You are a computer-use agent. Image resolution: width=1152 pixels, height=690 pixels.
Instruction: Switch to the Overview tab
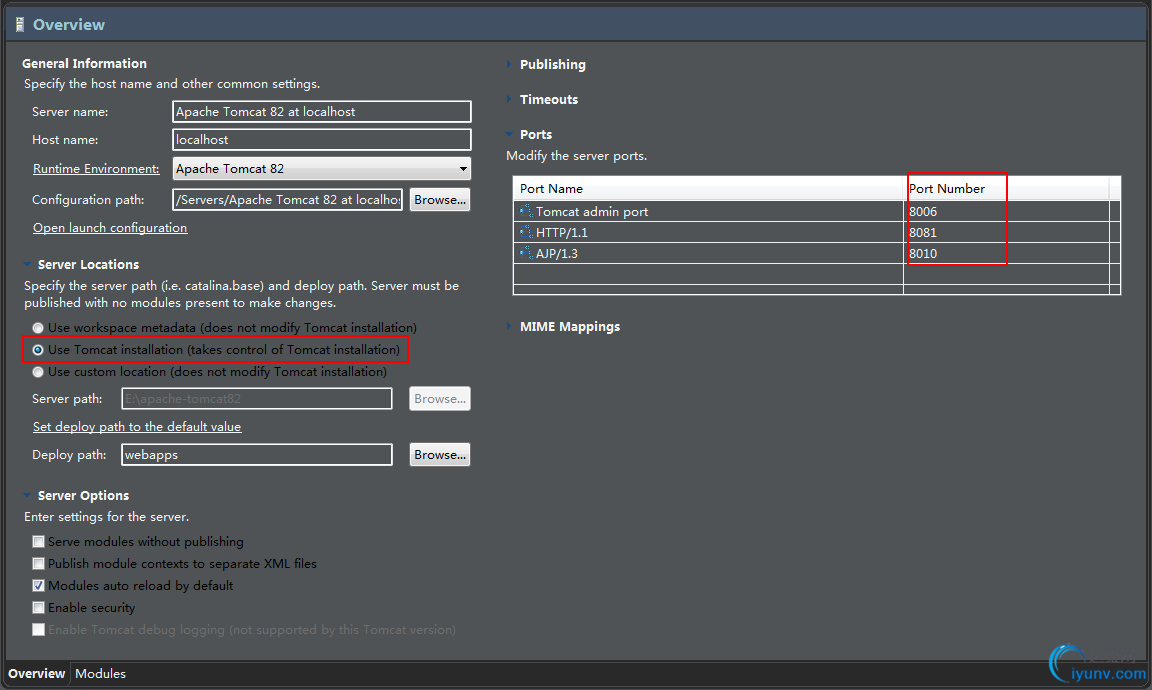pyautogui.click(x=37, y=673)
